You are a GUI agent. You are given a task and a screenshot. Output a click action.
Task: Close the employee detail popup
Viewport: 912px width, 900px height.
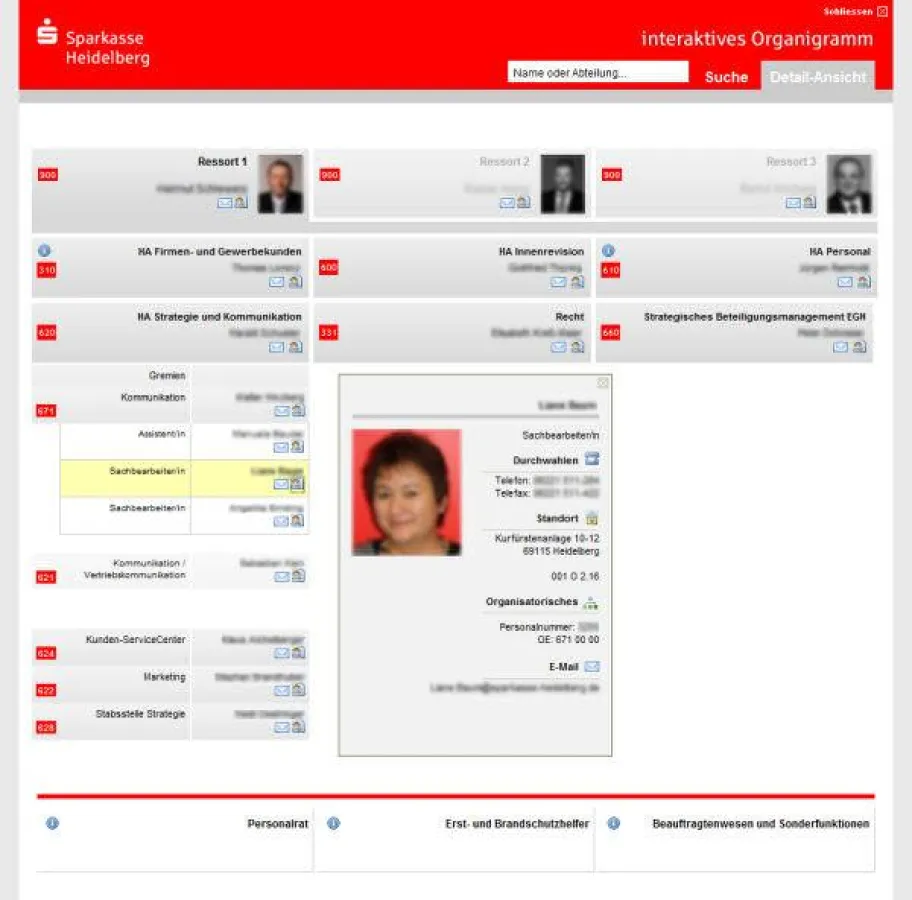pos(602,383)
